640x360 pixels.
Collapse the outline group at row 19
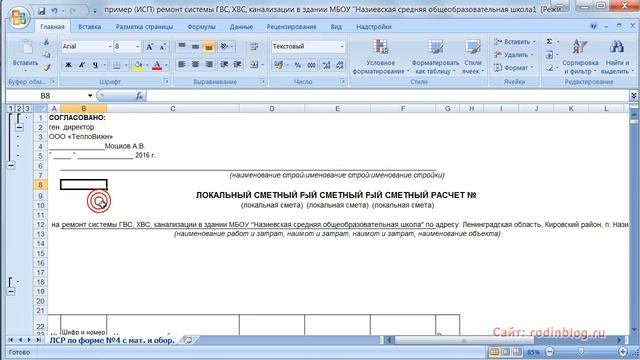point(11,291)
